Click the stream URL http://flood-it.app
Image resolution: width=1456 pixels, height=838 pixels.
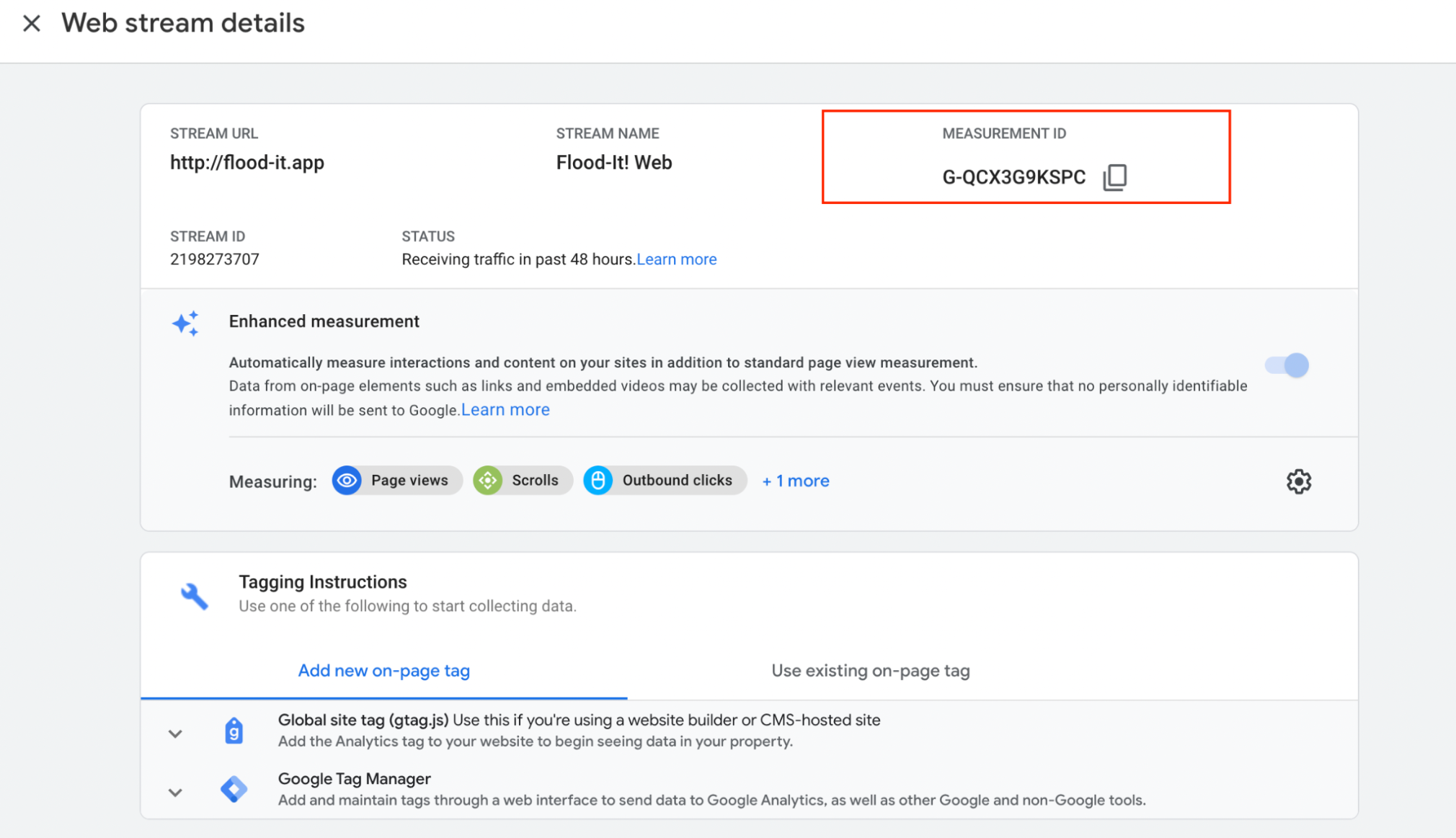tap(247, 163)
